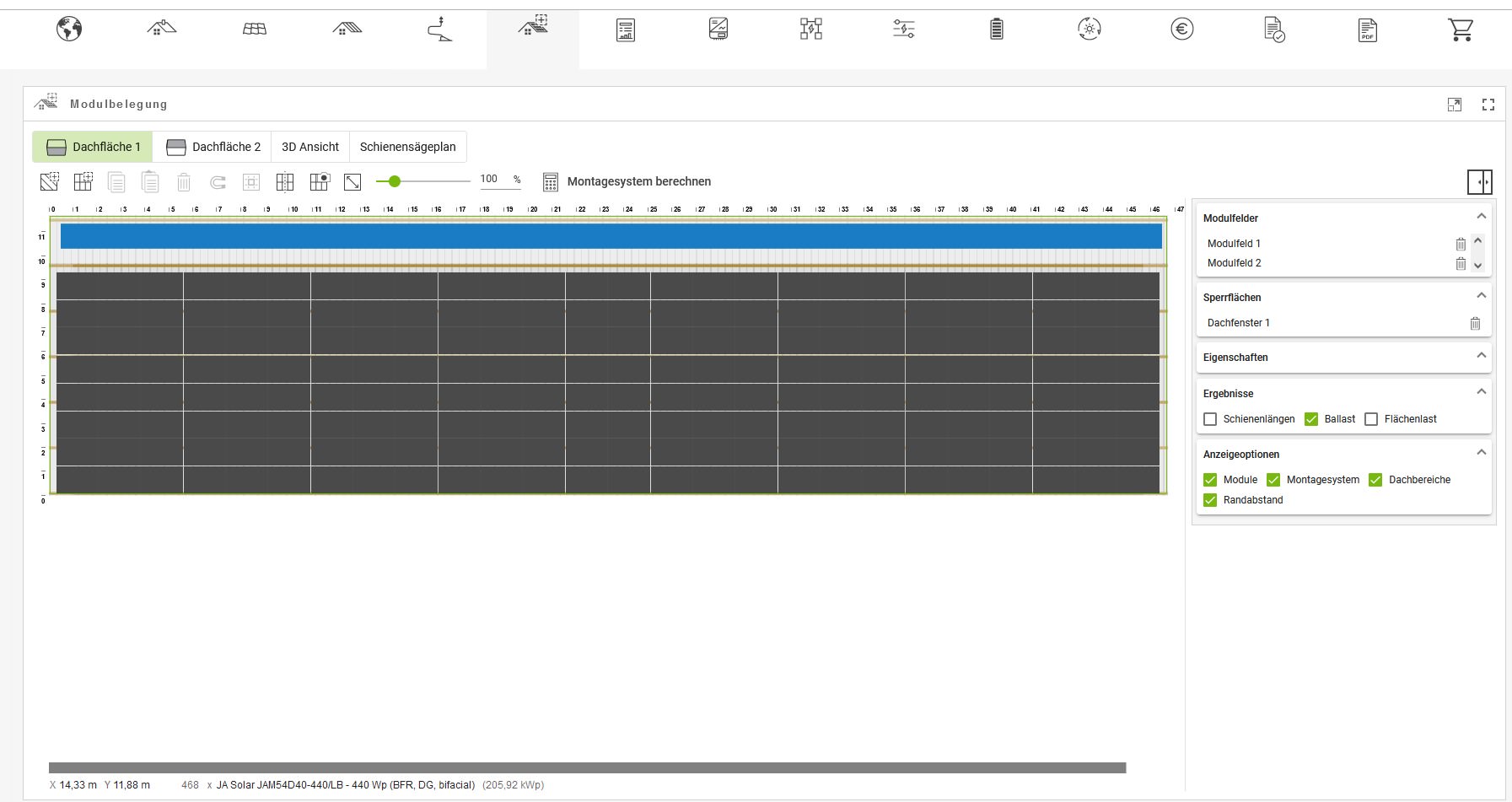Viewport: 1512px width, 802px height.
Task: Open the shopping cart icon
Action: pos(1461,30)
